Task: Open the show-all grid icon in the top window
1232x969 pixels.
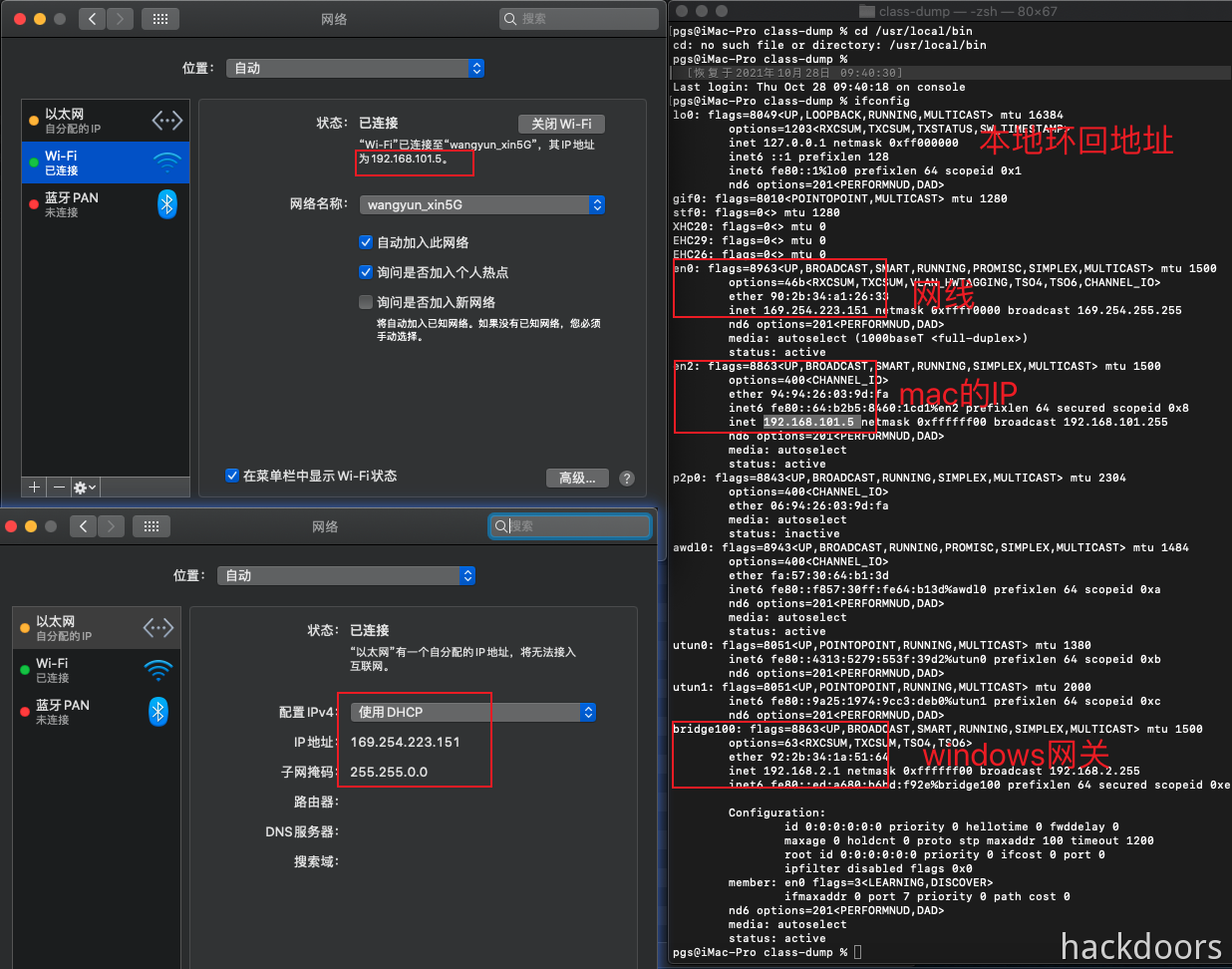Action: [159, 18]
